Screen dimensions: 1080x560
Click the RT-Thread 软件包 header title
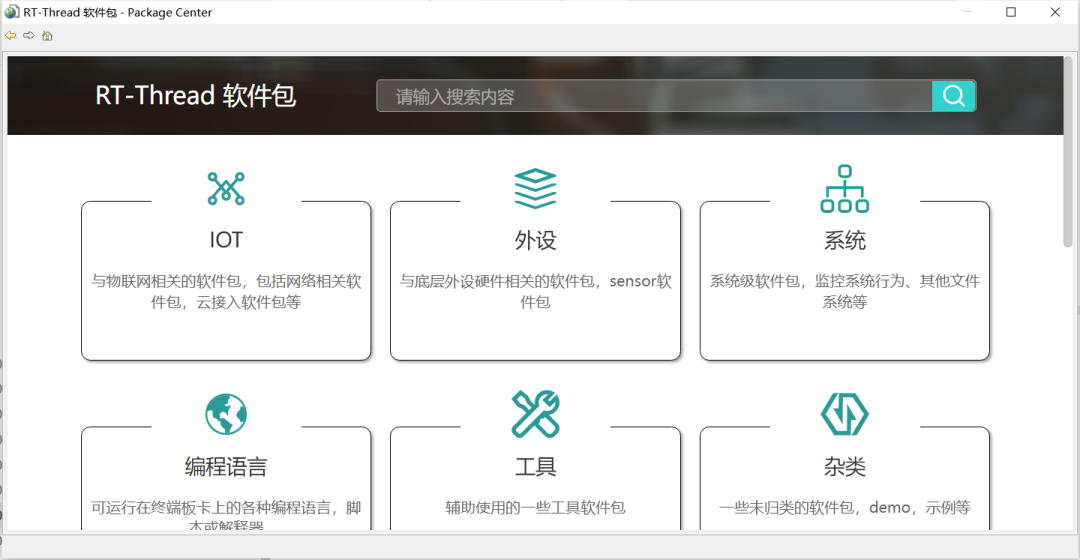pyautogui.click(x=196, y=95)
